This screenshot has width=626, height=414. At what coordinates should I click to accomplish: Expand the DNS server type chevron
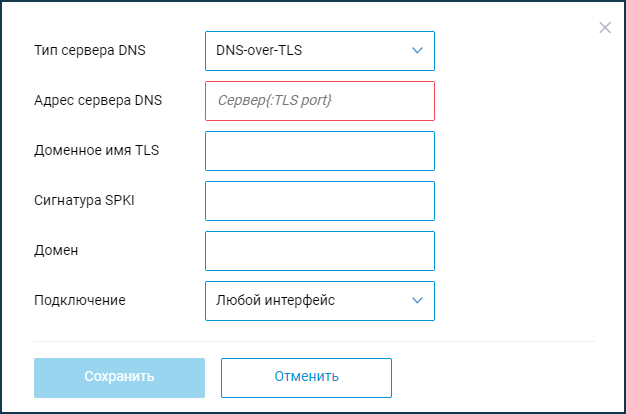click(x=417, y=50)
